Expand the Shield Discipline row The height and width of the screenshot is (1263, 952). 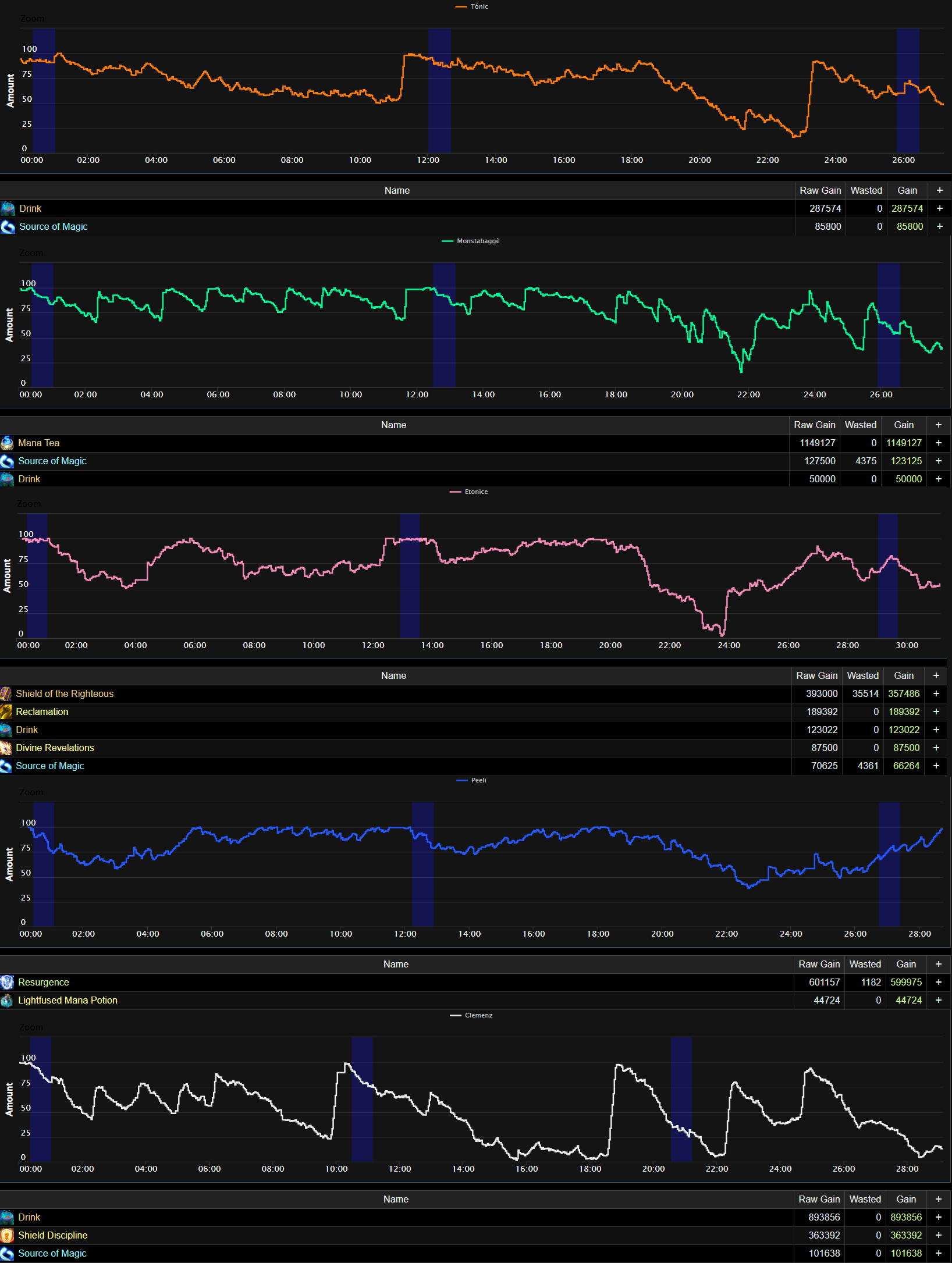pyautogui.click(x=938, y=1236)
